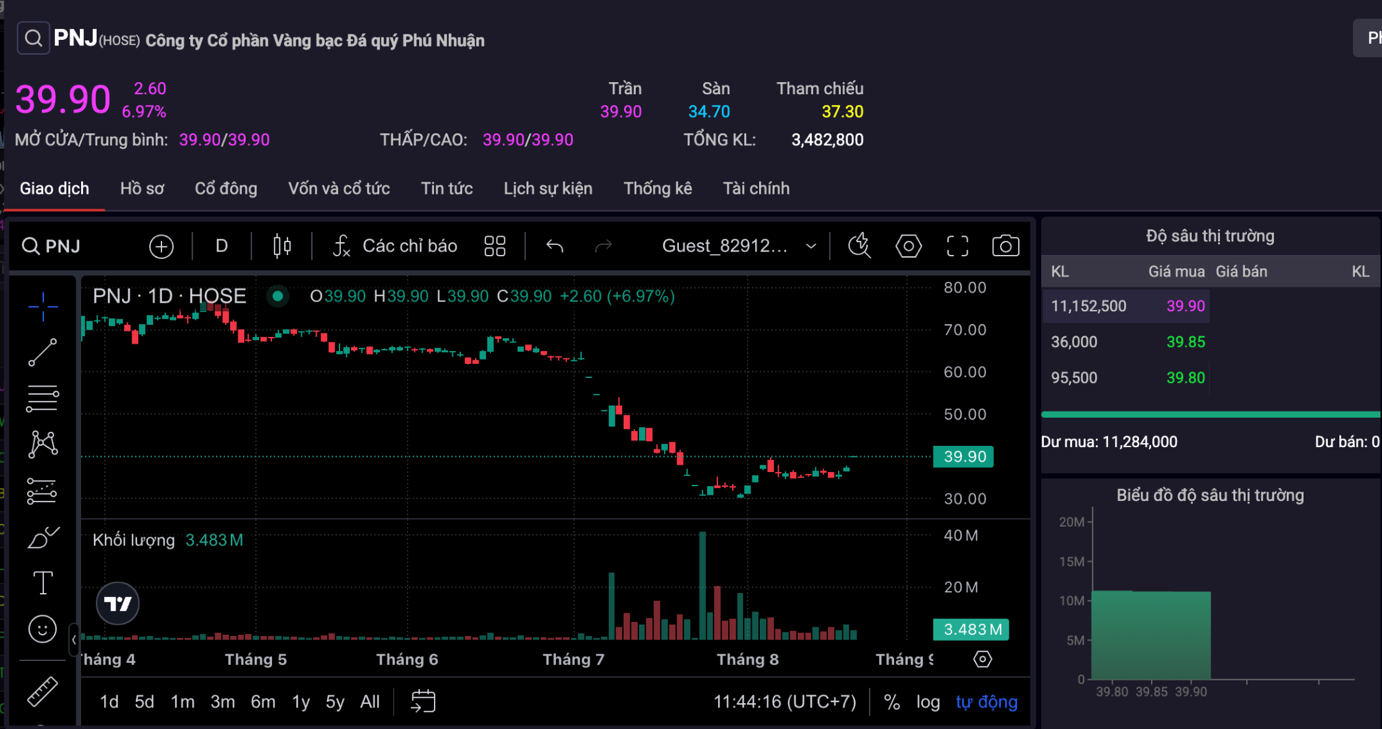Open the Fibonacci retracement tools
The width and height of the screenshot is (1382, 729).
tap(42, 398)
